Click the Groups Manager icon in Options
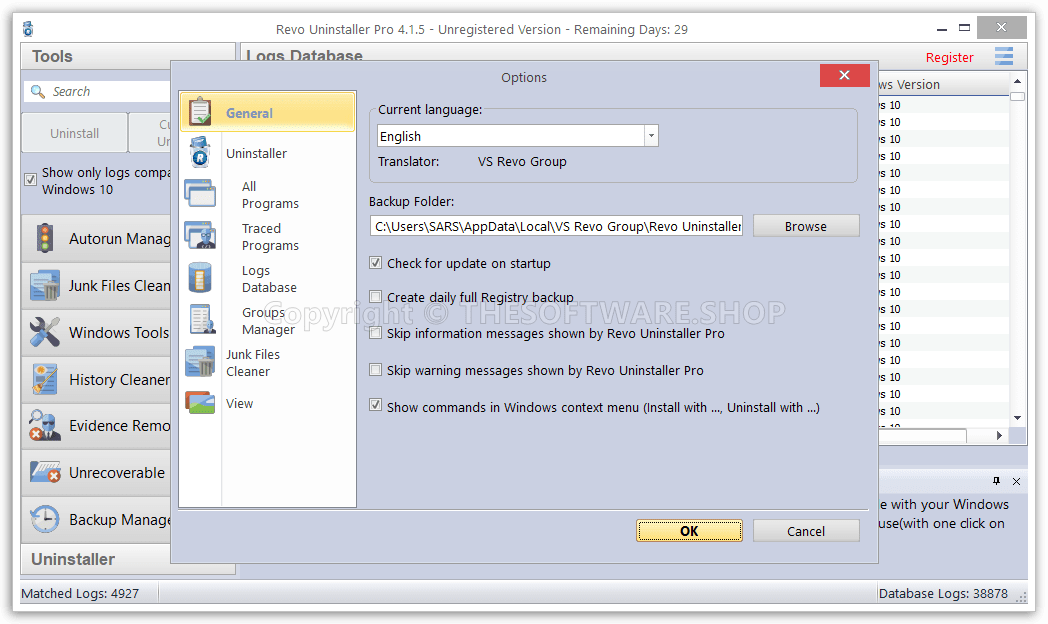The height and width of the screenshot is (624, 1048). (x=201, y=319)
